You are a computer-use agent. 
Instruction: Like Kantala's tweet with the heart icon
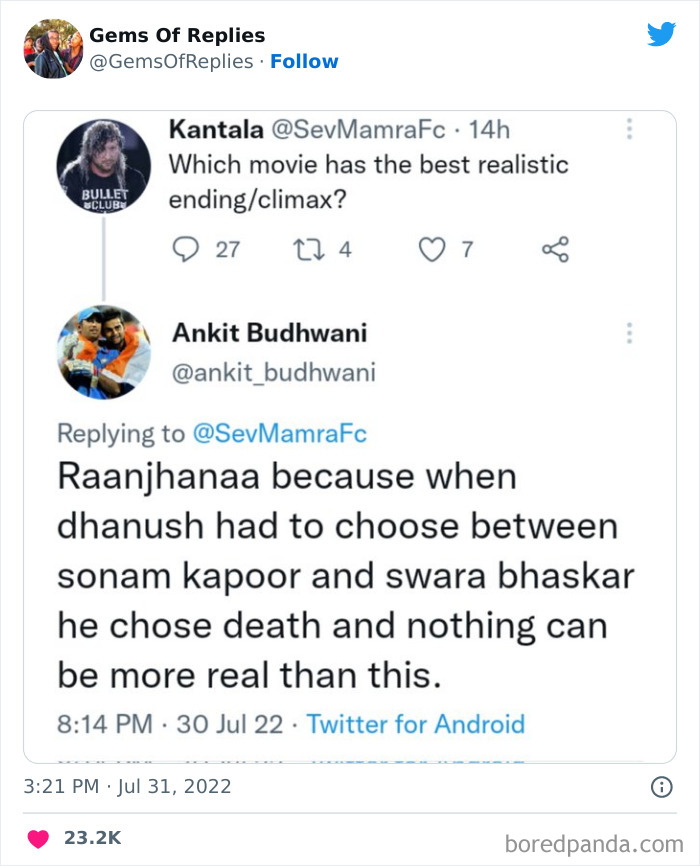tap(431, 248)
